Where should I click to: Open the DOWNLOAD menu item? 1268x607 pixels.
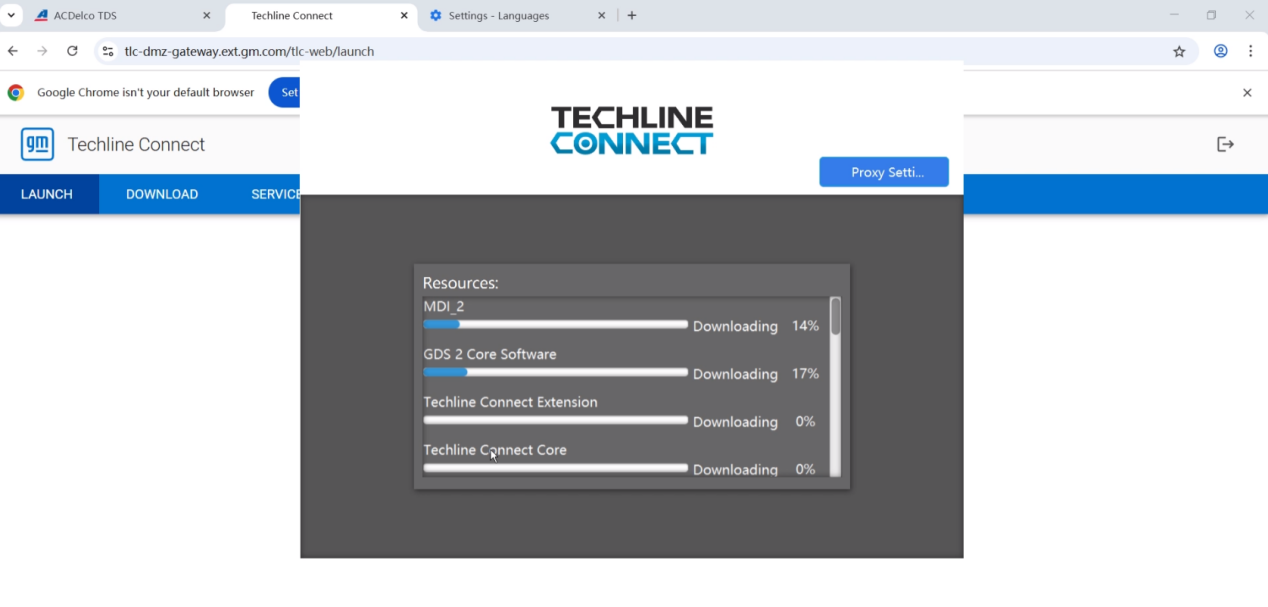[x=162, y=194]
